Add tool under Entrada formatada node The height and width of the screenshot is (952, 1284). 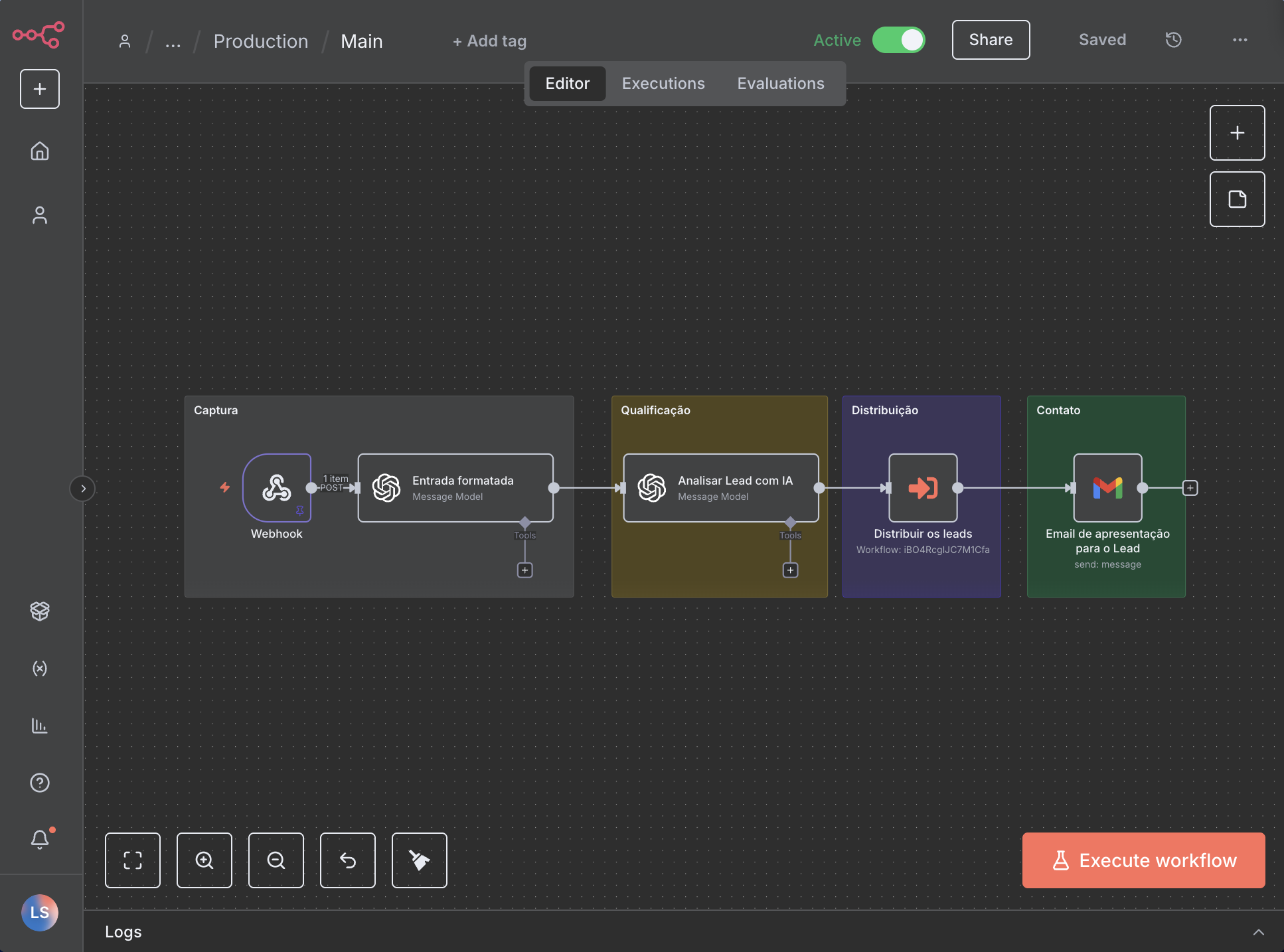tap(525, 570)
